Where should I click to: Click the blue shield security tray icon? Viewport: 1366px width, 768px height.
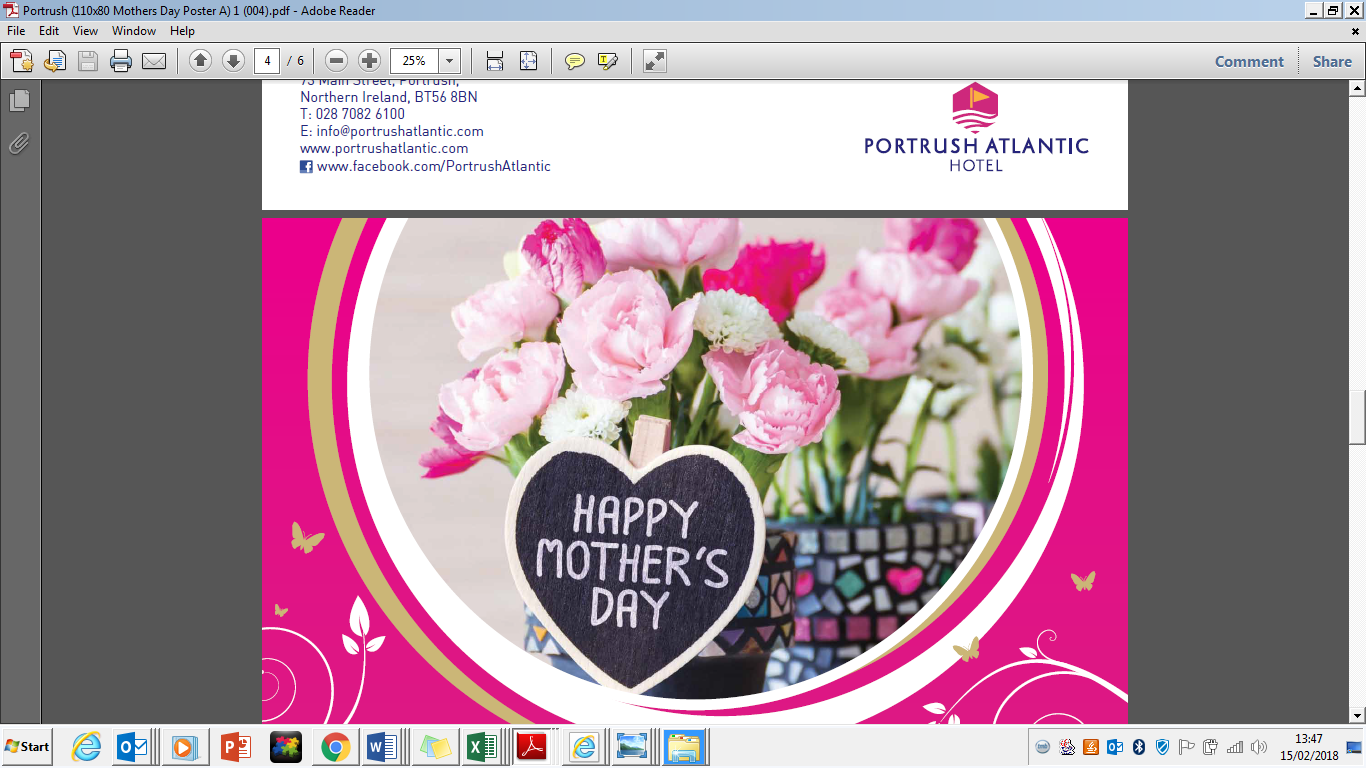click(x=1162, y=747)
